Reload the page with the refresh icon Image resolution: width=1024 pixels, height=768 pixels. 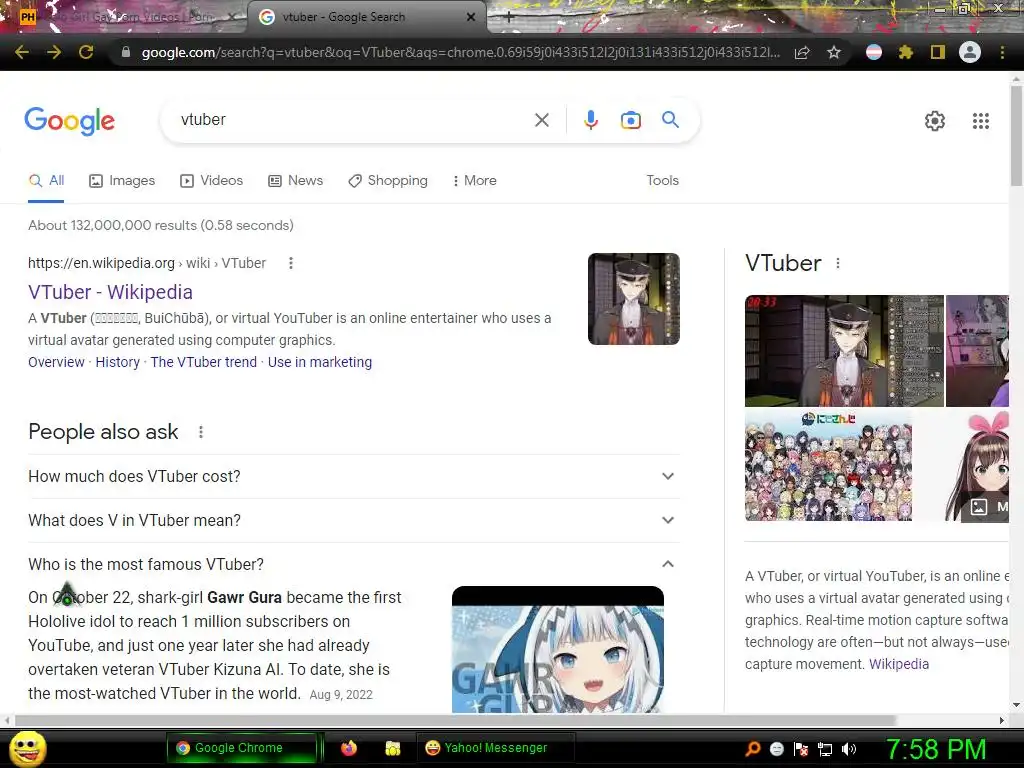pyautogui.click(x=86, y=52)
